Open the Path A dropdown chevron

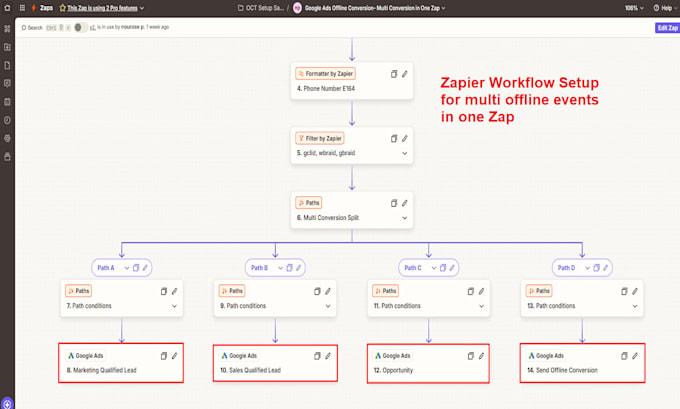pyautogui.click(x=127, y=268)
